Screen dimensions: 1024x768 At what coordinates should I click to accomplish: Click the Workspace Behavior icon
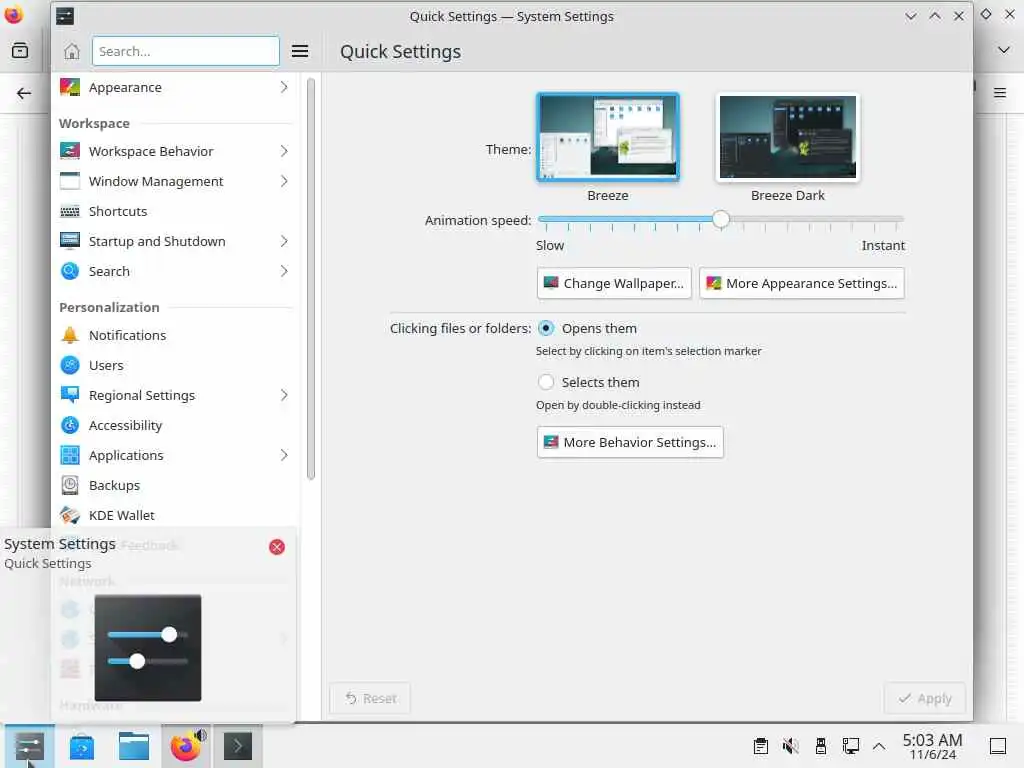point(70,151)
